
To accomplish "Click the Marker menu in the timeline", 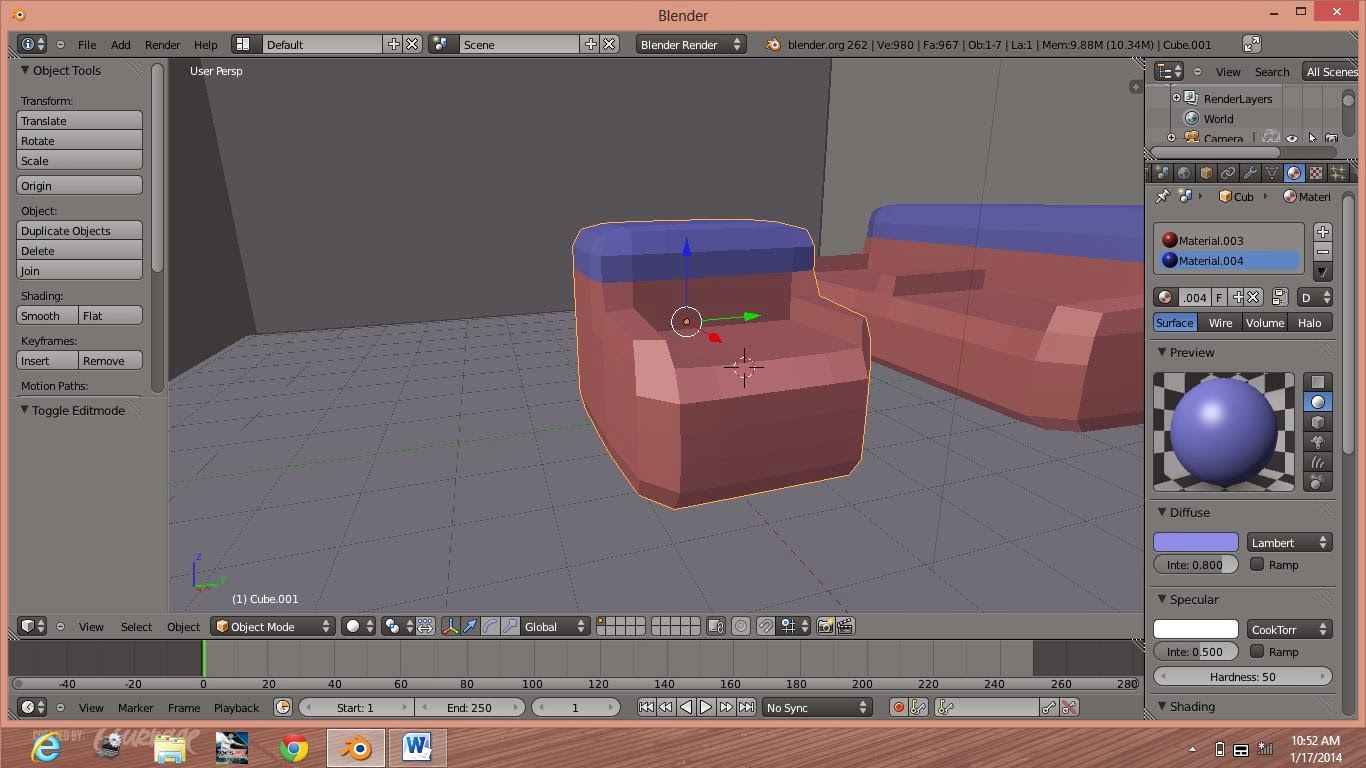I will (x=135, y=707).
